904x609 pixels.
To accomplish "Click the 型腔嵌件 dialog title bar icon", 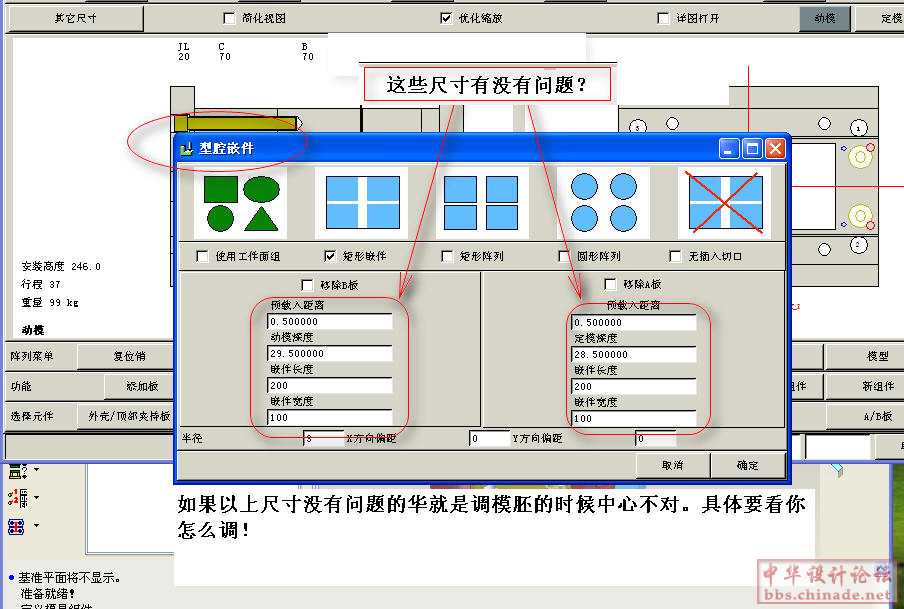I will click(186, 149).
